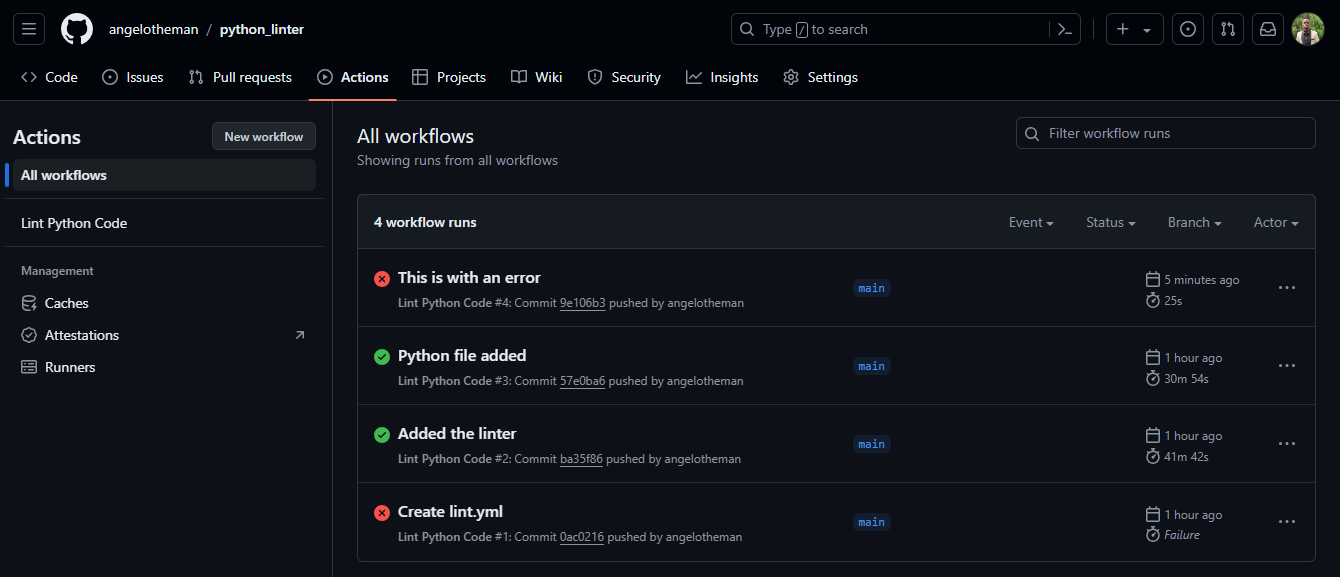Open the command palette terminal icon
1340x577 pixels.
tap(1064, 28)
